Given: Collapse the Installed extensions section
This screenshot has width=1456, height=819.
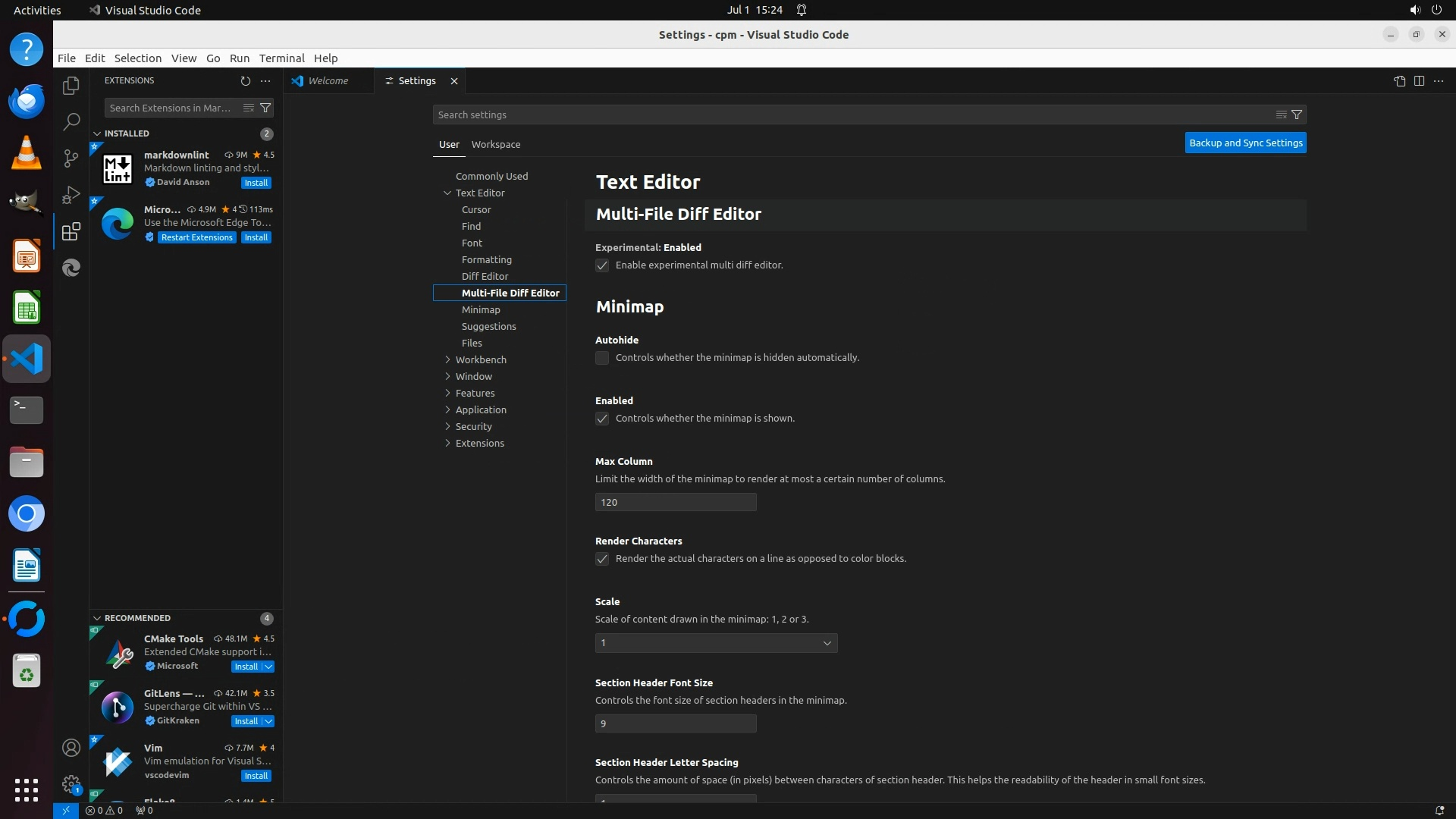Looking at the screenshot, I should pos(127,133).
